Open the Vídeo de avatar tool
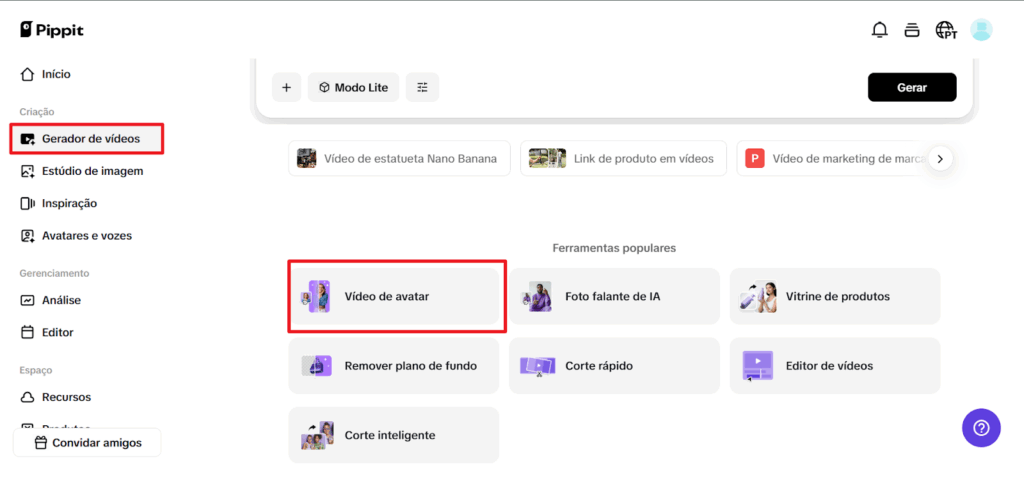The height and width of the screenshot is (479, 1024). 394,296
